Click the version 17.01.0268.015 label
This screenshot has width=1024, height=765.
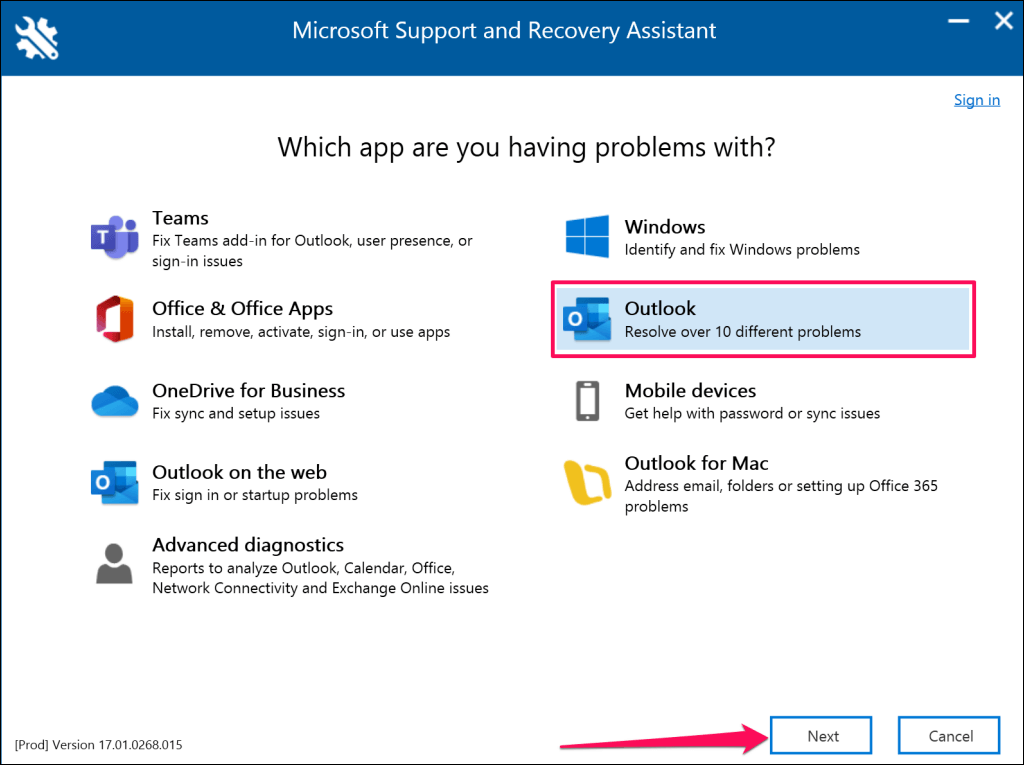99,744
